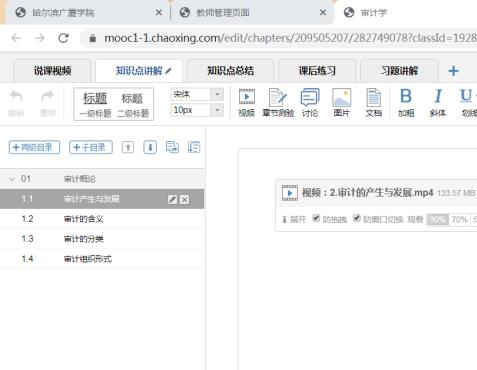Click the last icon in the catalog toolbar

point(194,147)
